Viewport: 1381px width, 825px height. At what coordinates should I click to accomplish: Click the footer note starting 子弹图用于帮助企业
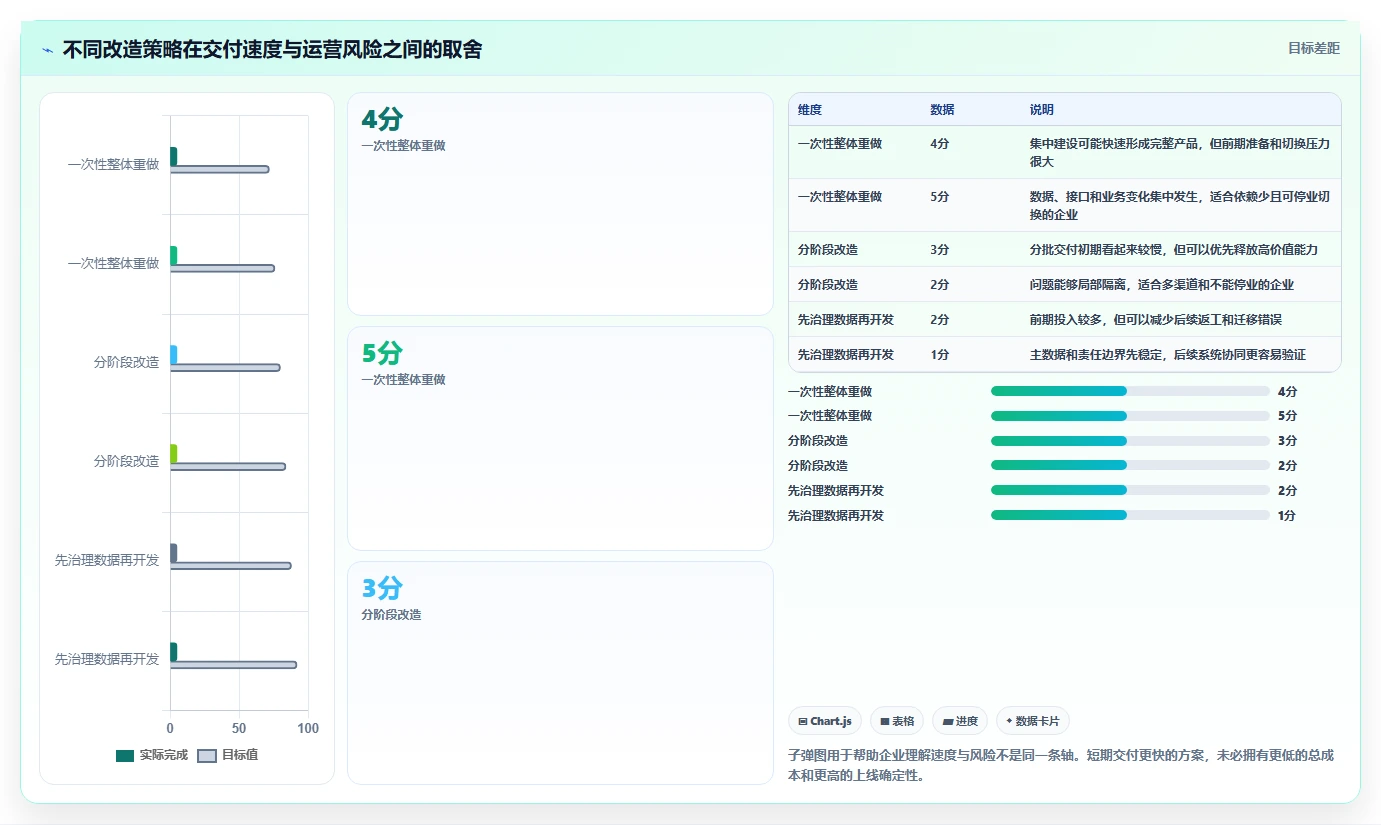[1061, 765]
